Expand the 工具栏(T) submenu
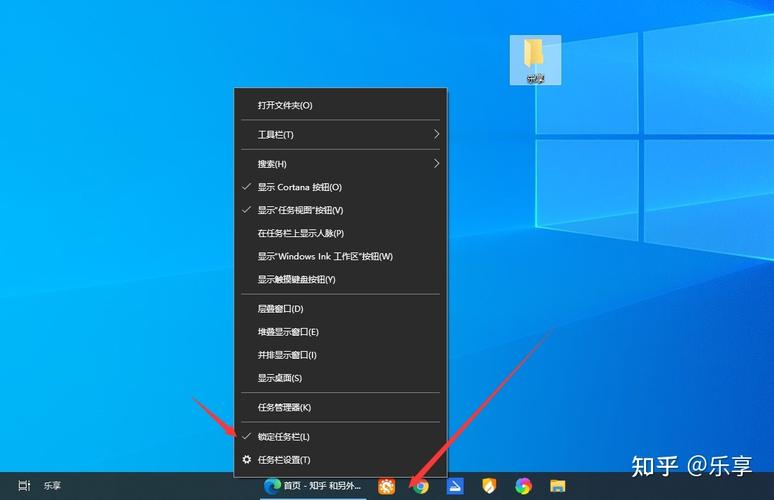Viewport: 774px width, 500px height. click(340, 134)
